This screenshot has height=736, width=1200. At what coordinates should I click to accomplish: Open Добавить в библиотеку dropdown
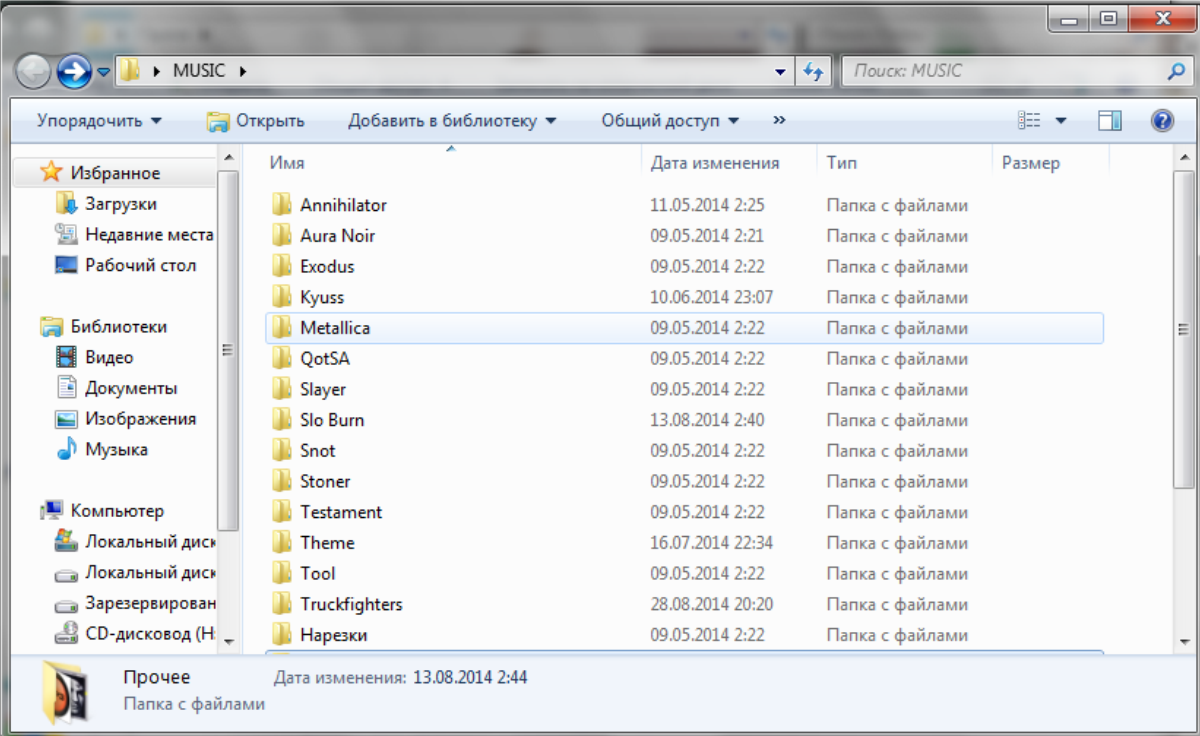452,121
